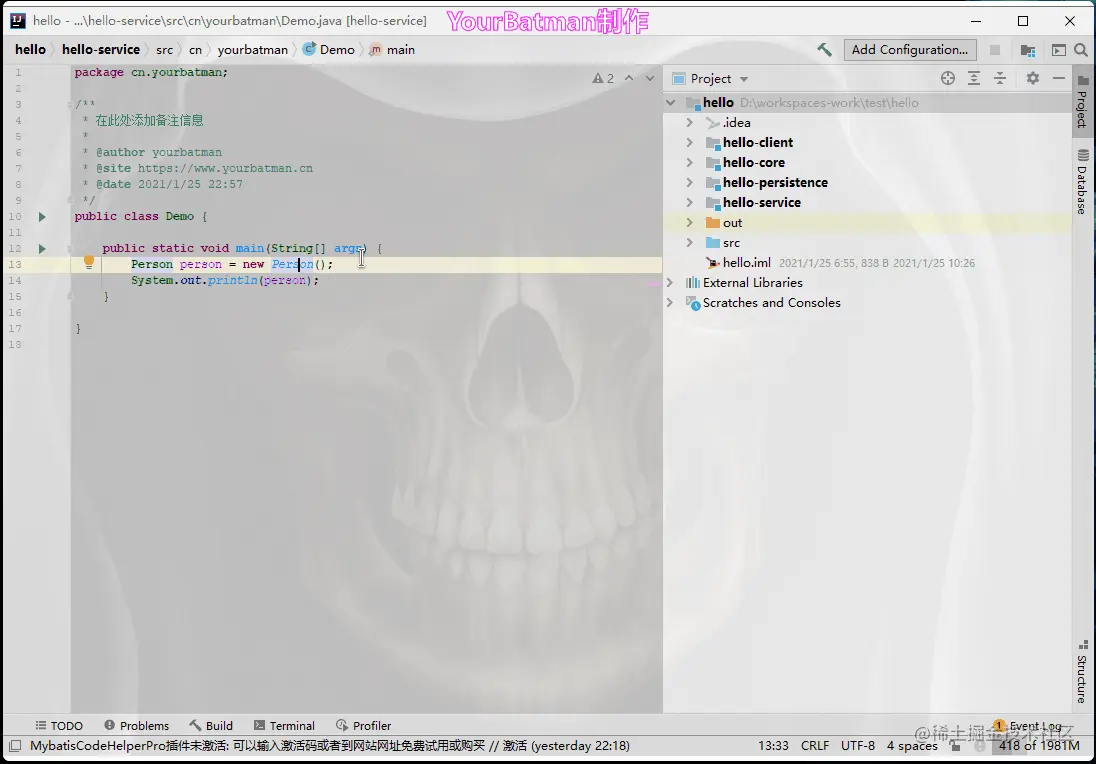The image size is (1096, 764).
Task: Click Select Opened File target icon
Action: [948, 78]
